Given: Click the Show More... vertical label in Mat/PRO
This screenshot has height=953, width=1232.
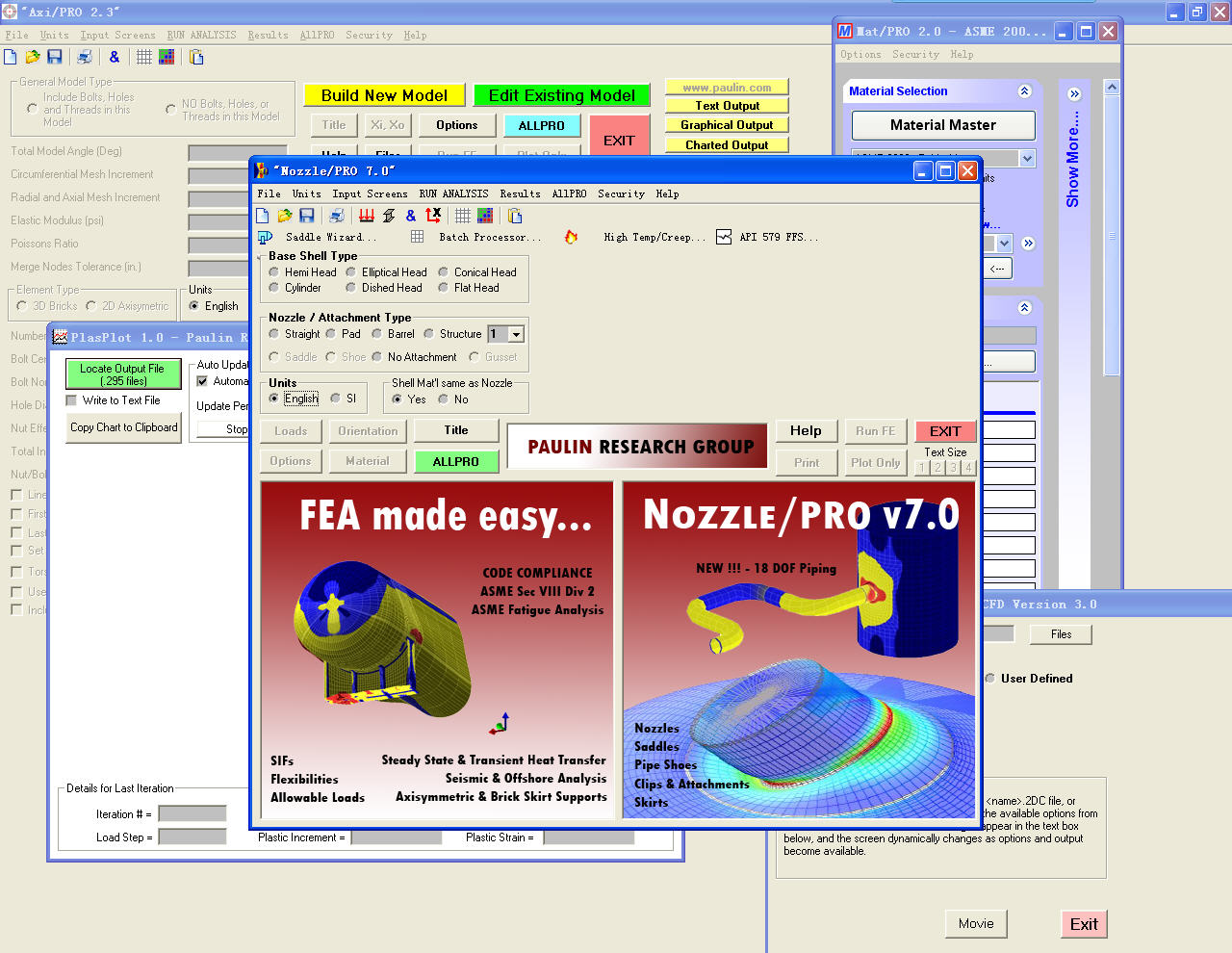Looking at the screenshot, I should pos(1073,159).
